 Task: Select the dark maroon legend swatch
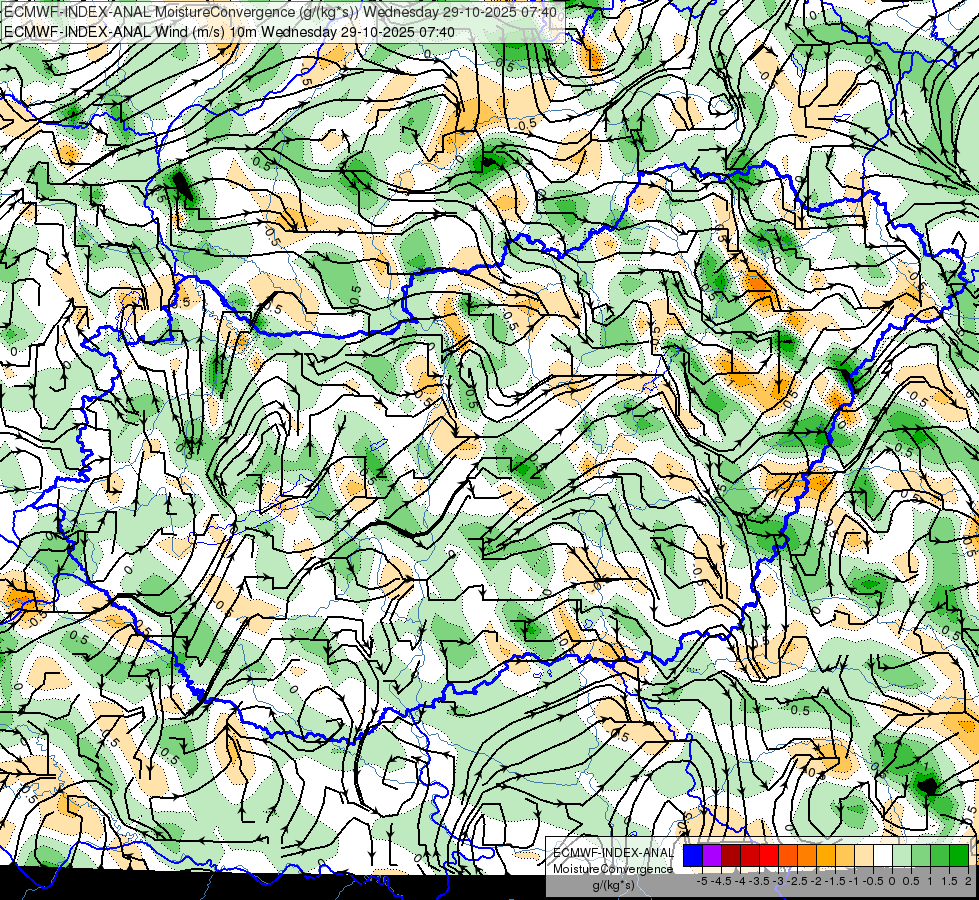731,856
